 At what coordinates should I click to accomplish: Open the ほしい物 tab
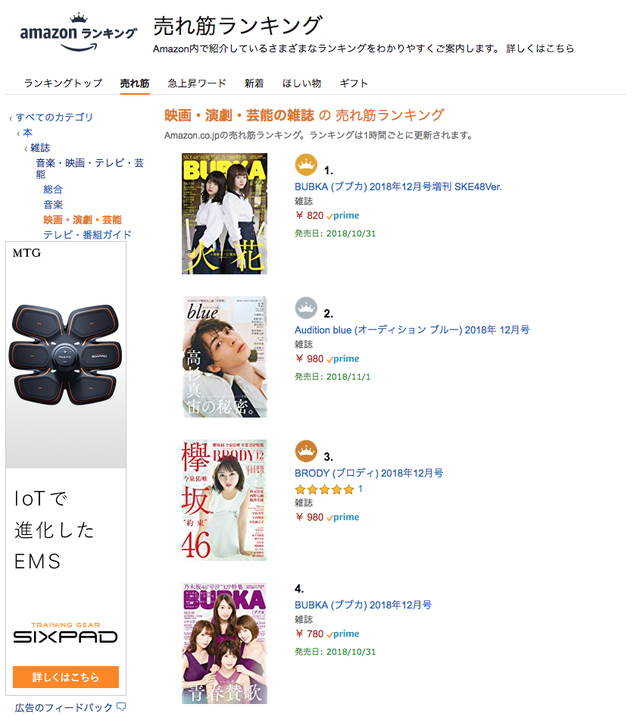tap(302, 83)
